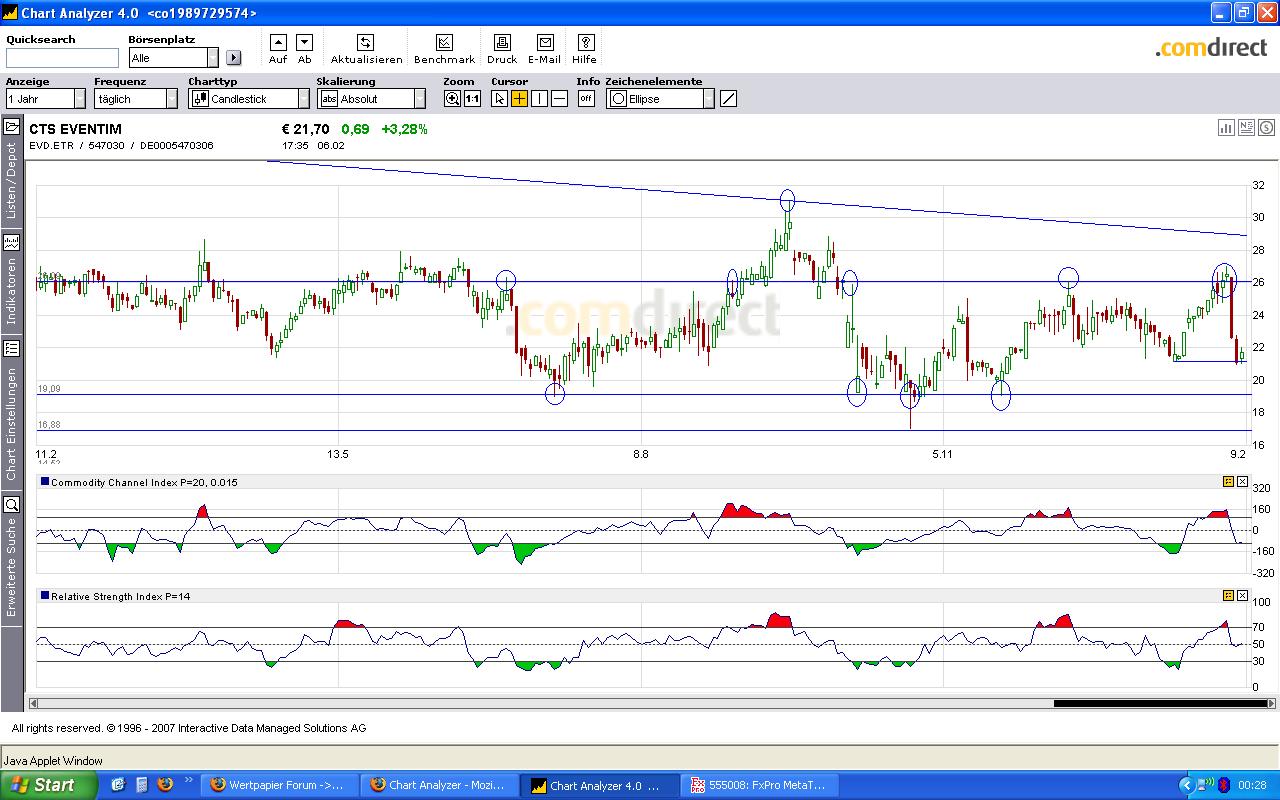The height and width of the screenshot is (800, 1280).
Task: Switch to the horizontal line cursor
Action: 559,99
